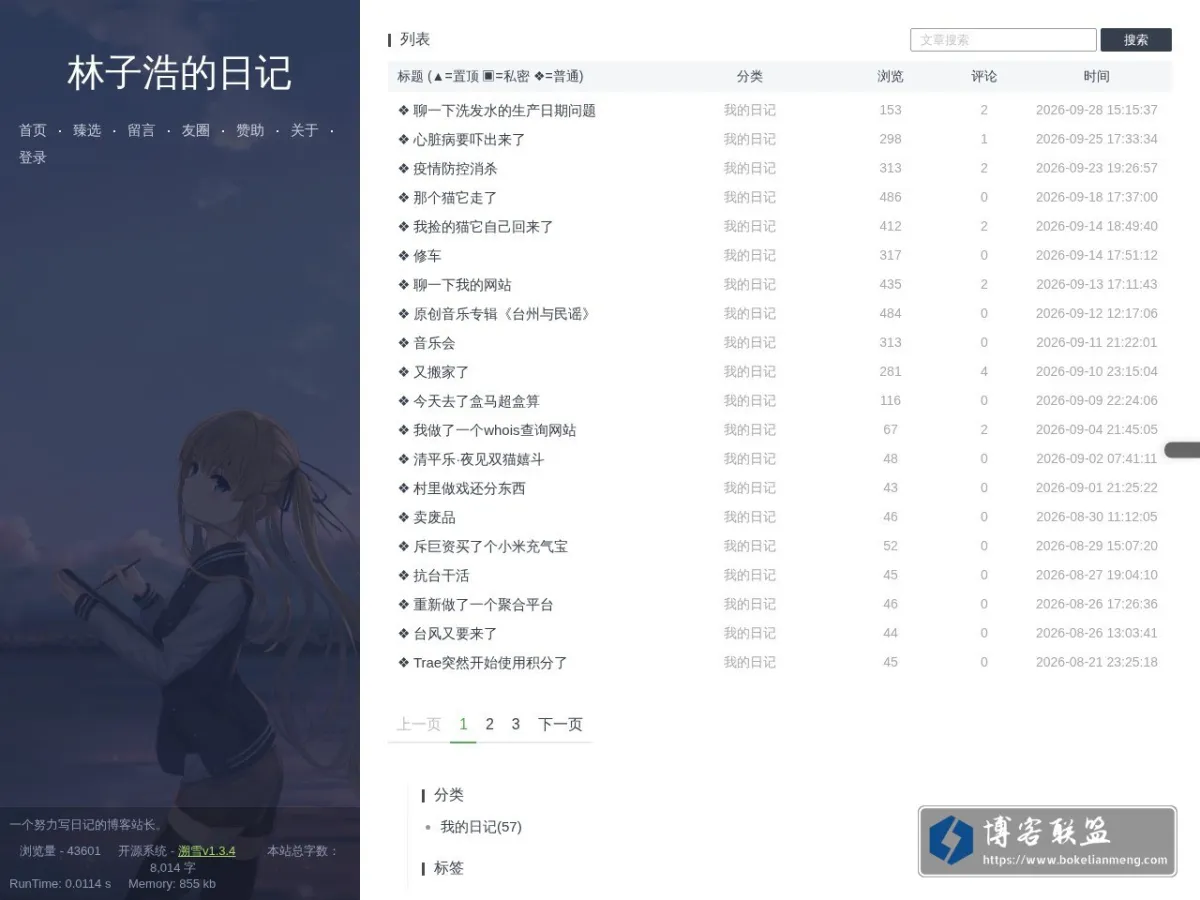Open post 音乐会

[x=434, y=342]
